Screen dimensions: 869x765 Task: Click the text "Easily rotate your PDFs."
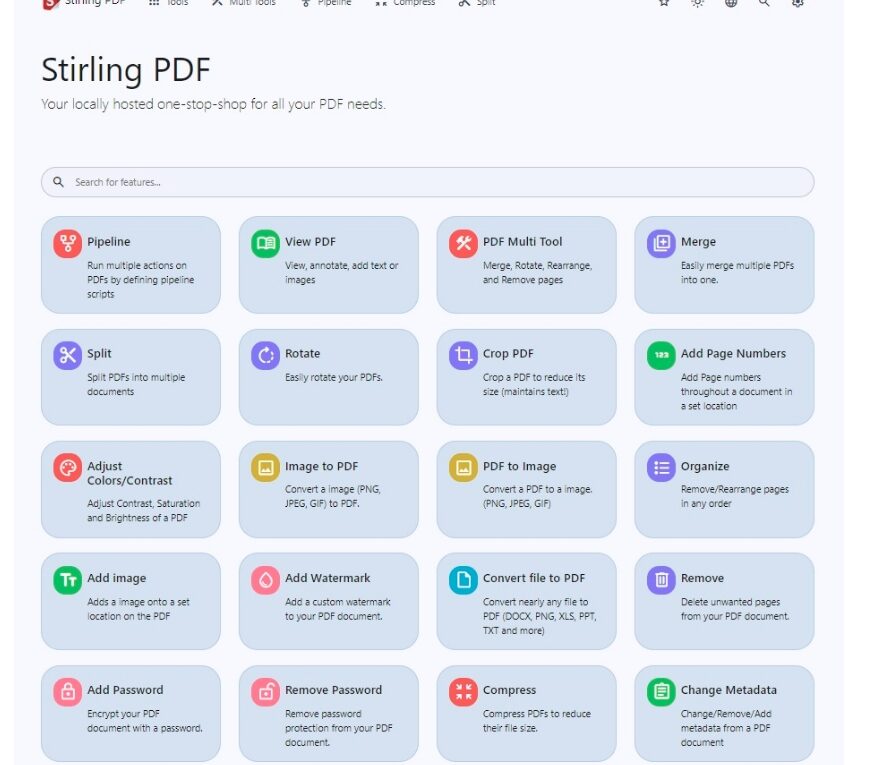coord(334,377)
